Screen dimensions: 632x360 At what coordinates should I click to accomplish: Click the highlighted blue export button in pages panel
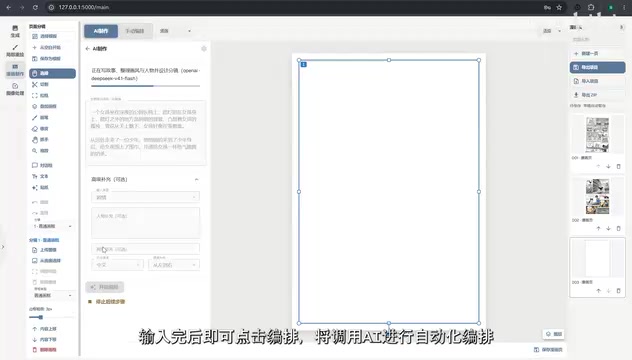tap(597, 67)
